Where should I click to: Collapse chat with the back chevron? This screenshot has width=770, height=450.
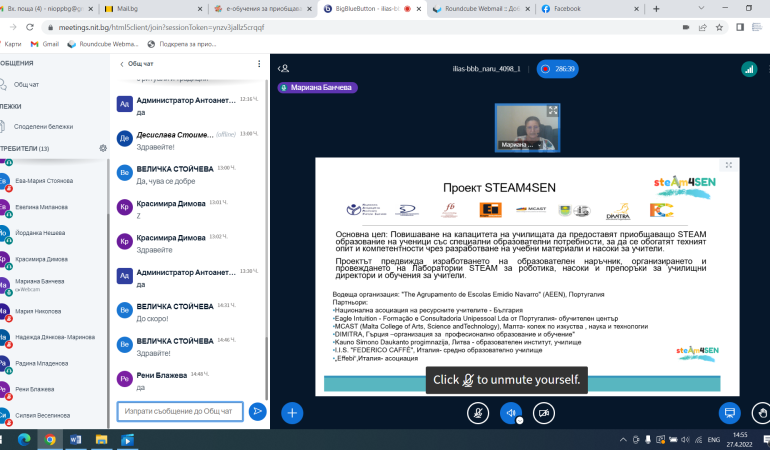point(121,64)
